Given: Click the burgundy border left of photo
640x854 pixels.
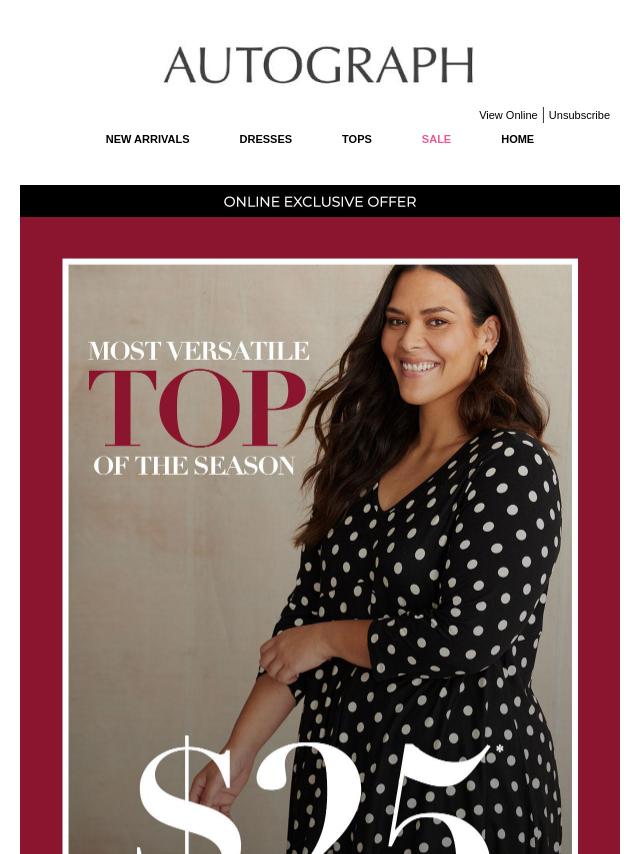Looking at the screenshot, I should pyautogui.click(x=41, y=545).
